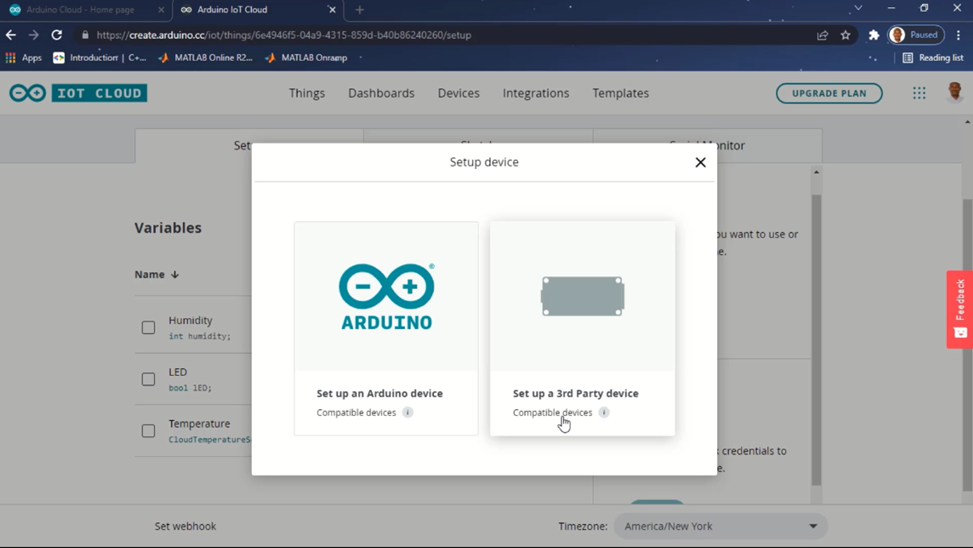This screenshot has width=973, height=548.
Task: Open the Devices page
Action: tap(459, 93)
